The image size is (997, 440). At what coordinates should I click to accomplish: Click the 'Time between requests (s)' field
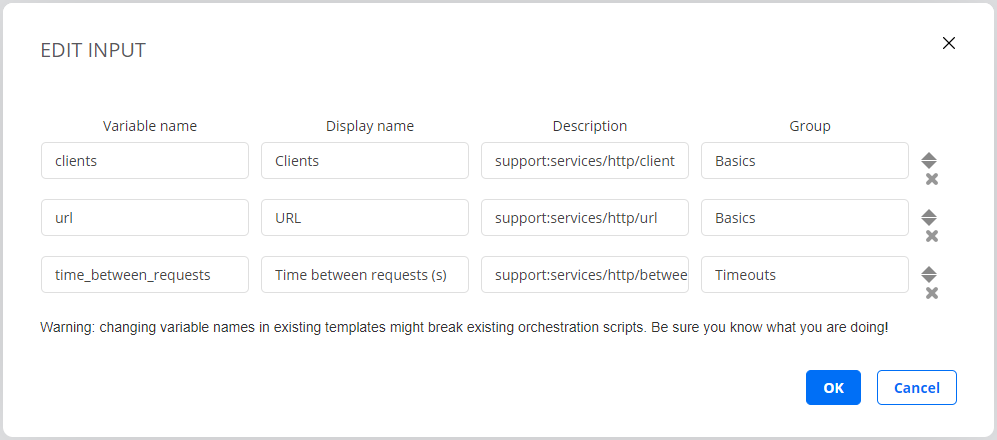(x=365, y=275)
